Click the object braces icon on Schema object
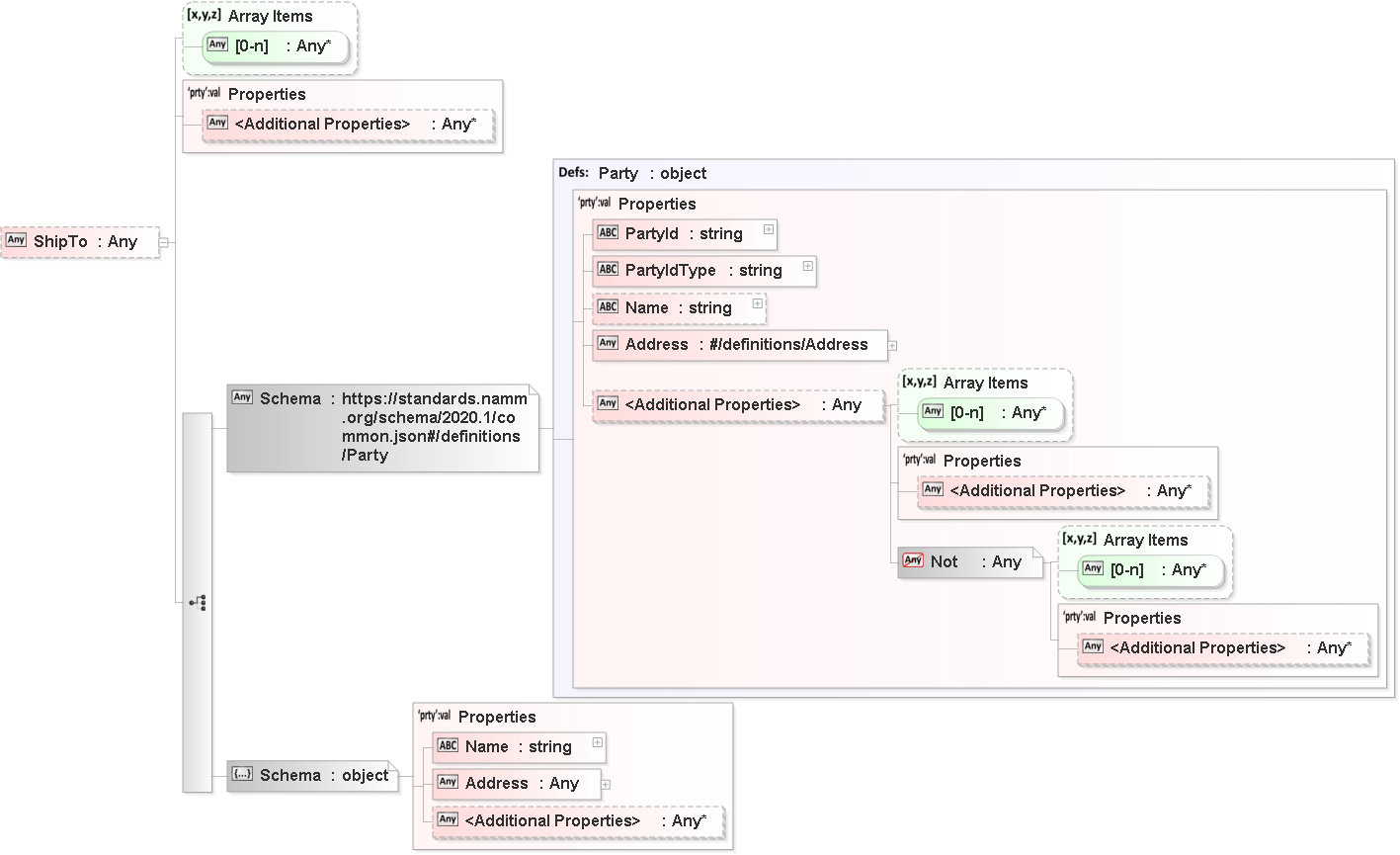The width and height of the screenshot is (1400, 855). 242,774
